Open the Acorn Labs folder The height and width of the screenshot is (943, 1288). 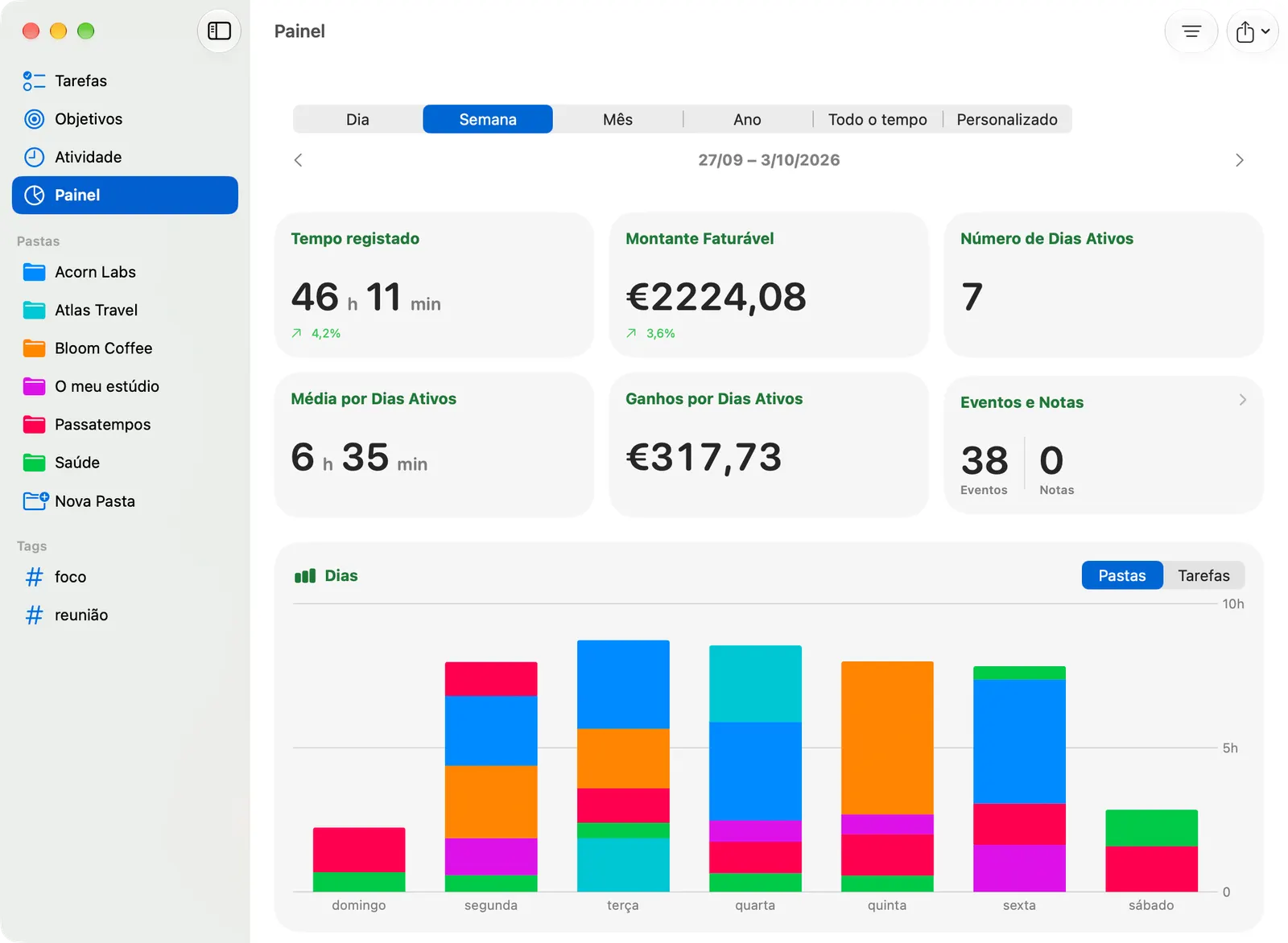[x=125, y=272]
